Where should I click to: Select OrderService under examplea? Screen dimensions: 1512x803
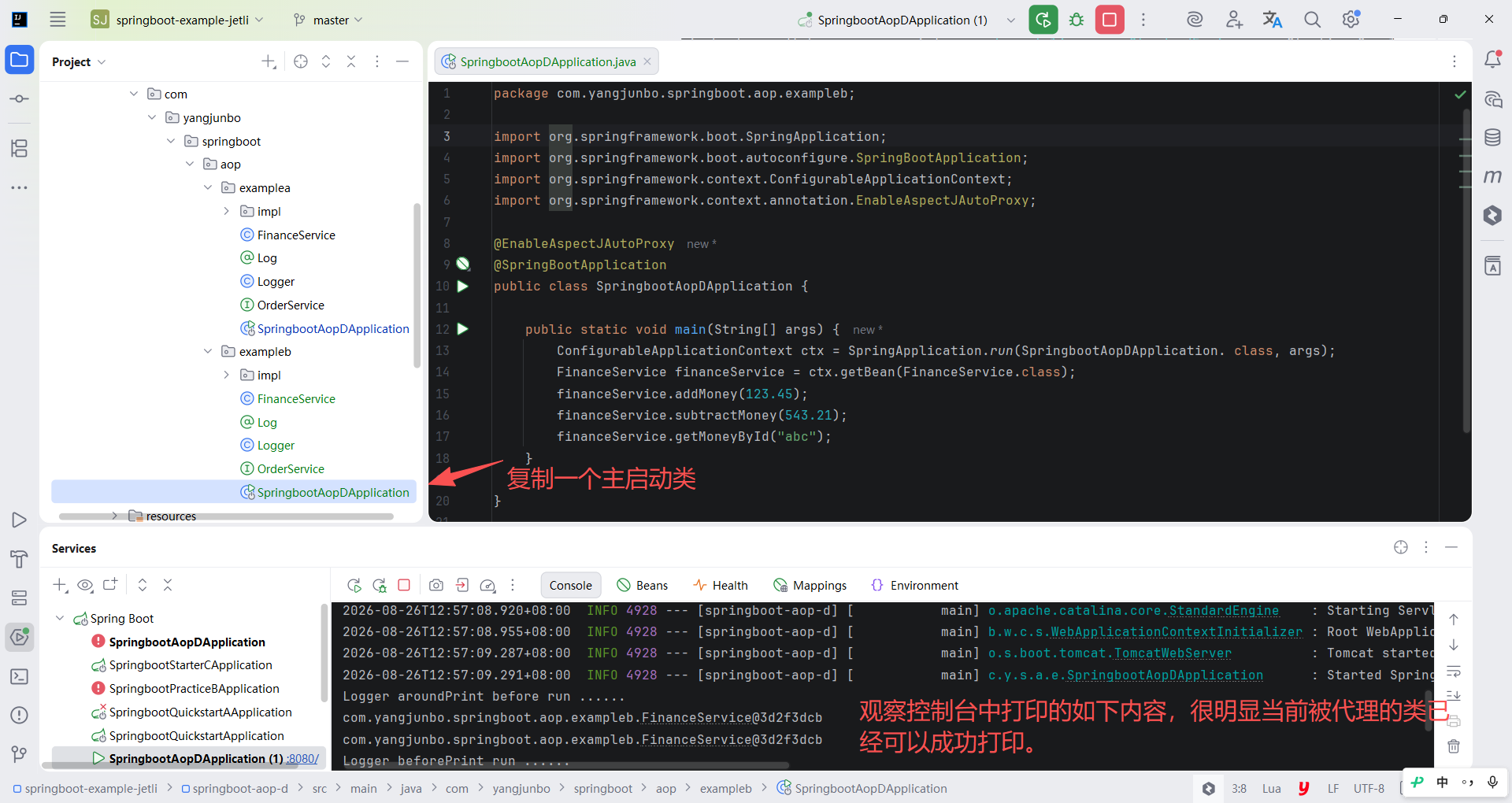pyautogui.click(x=291, y=305)
